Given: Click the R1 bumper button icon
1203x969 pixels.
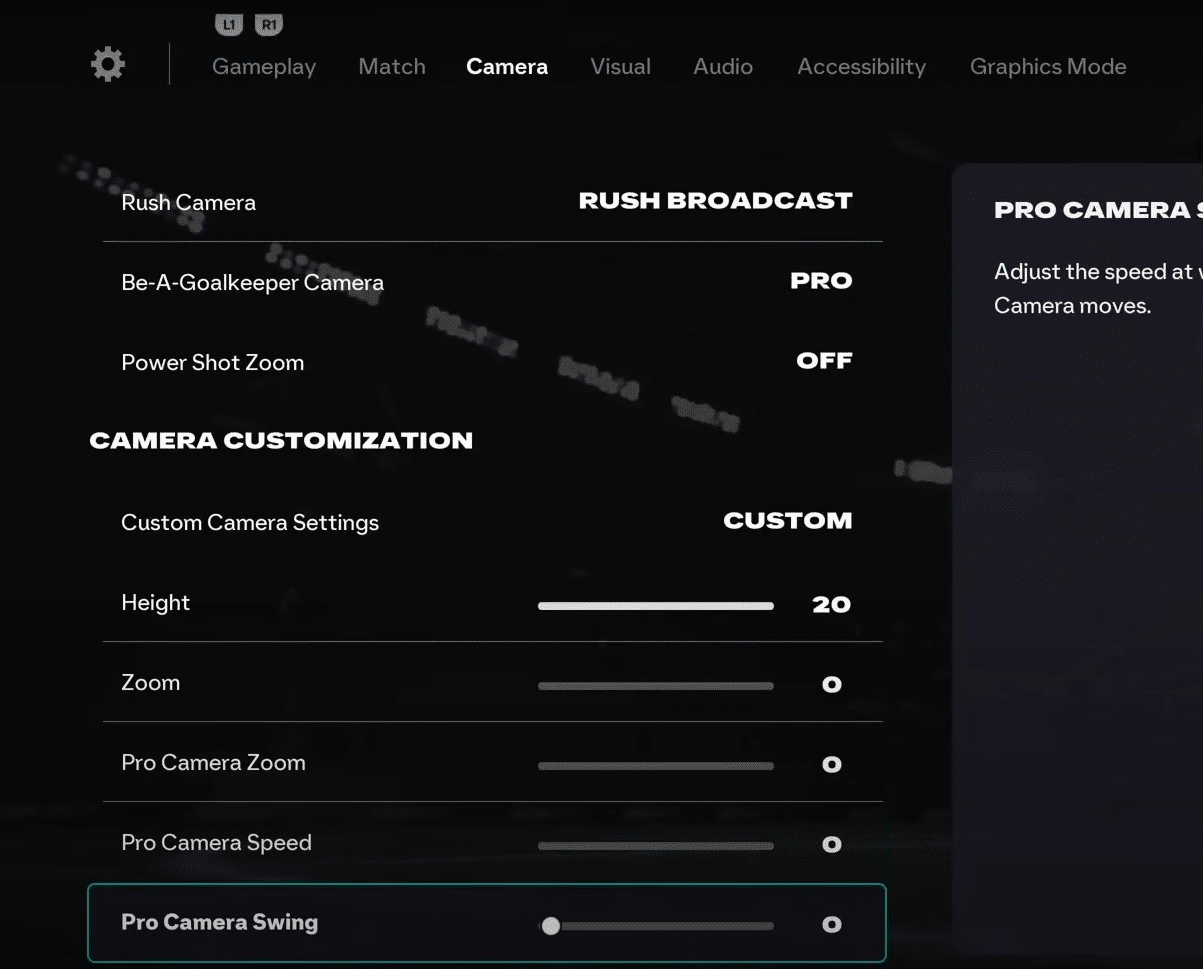Looking at the screenshot, I should tap(269, 24).
